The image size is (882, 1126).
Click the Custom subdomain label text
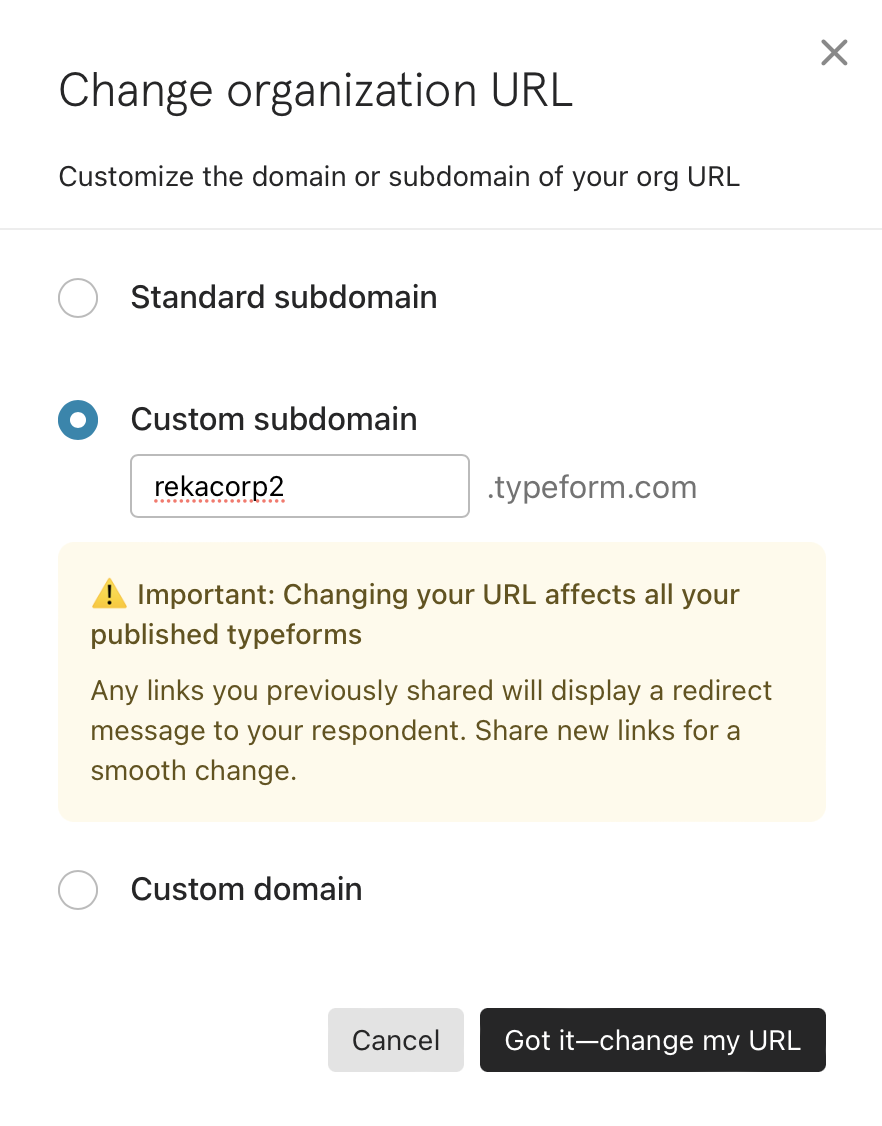274,419
